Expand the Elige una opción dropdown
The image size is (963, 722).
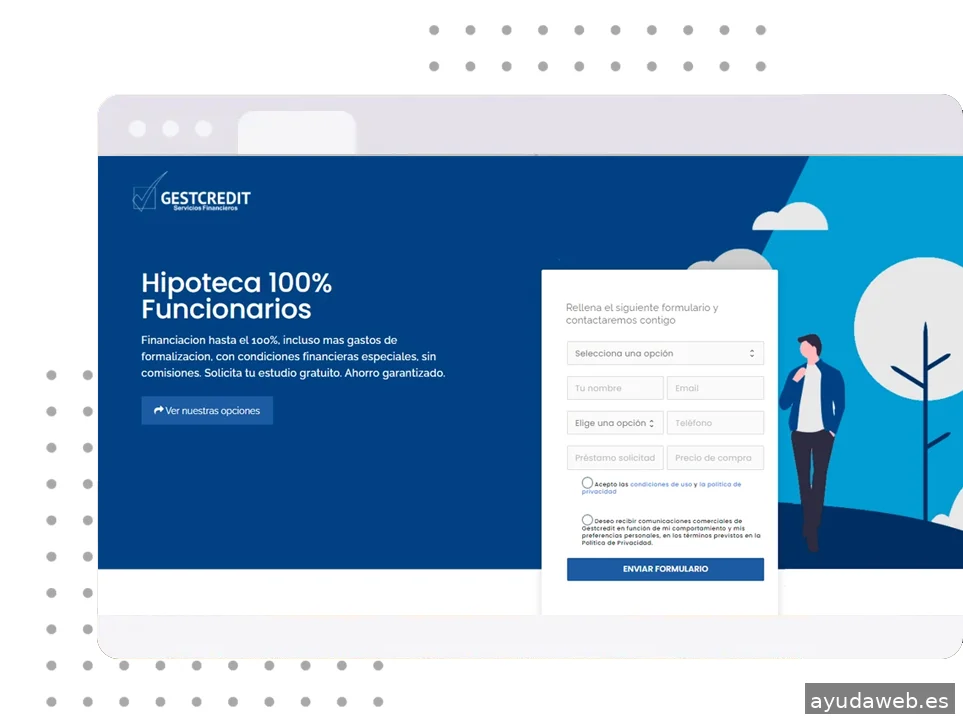pos(614,423)
